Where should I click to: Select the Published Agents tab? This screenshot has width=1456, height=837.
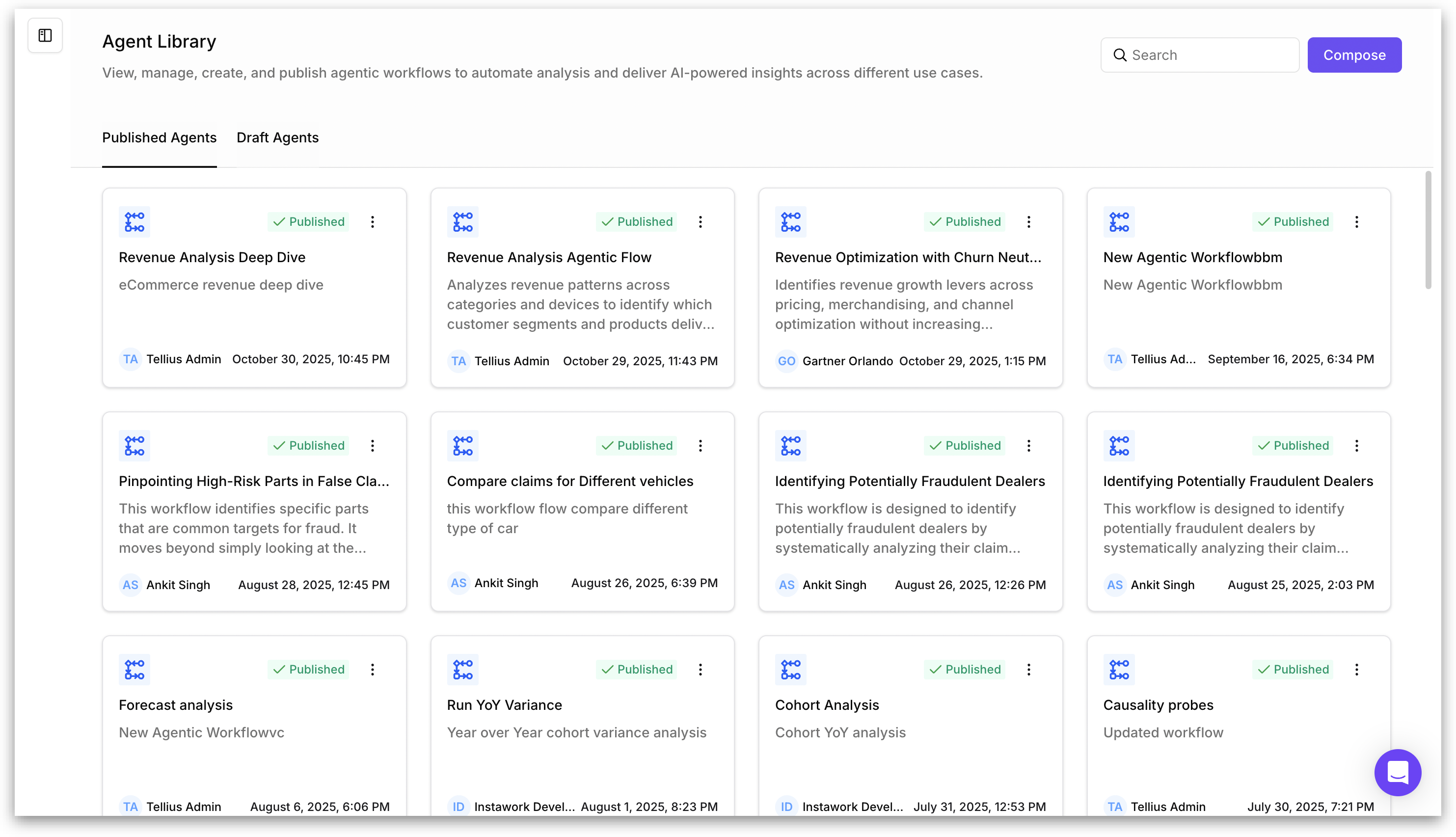[x=159, y=138]
